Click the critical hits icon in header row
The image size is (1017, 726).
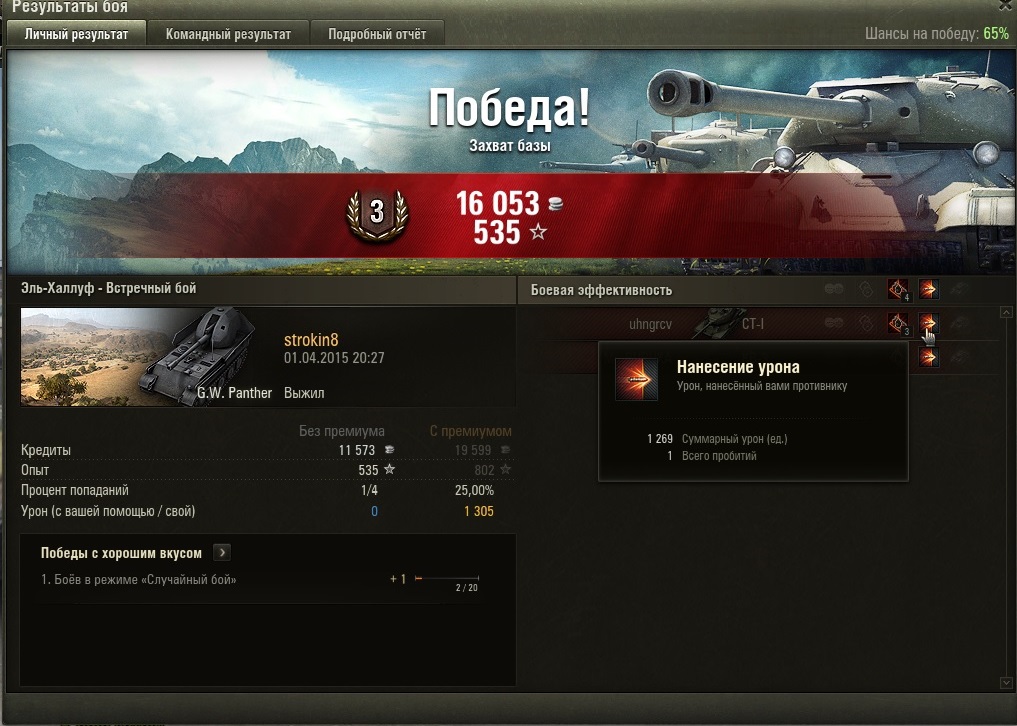[898, 289]
